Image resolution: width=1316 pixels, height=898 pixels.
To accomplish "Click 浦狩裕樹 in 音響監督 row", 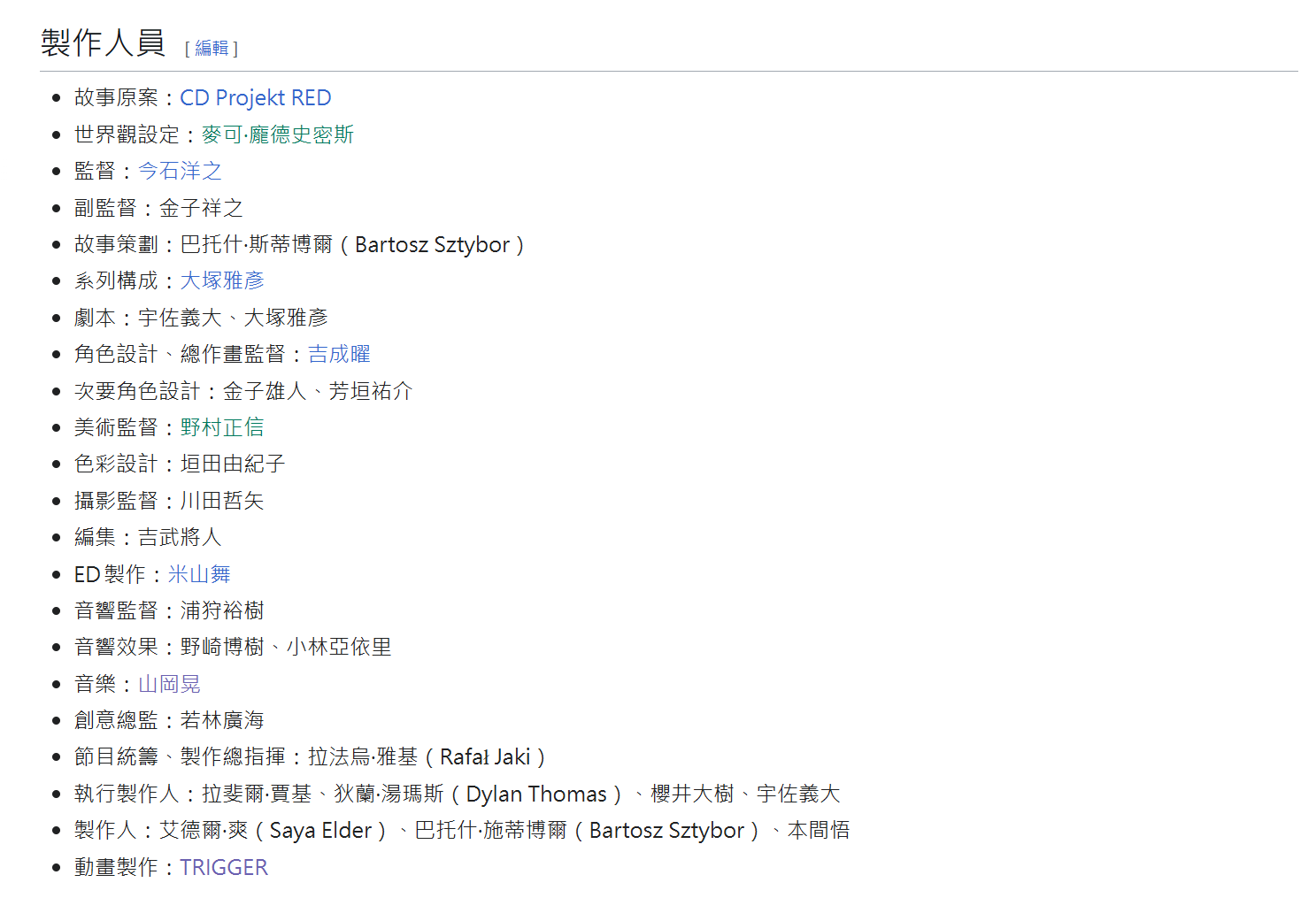I will pos(222,610).
